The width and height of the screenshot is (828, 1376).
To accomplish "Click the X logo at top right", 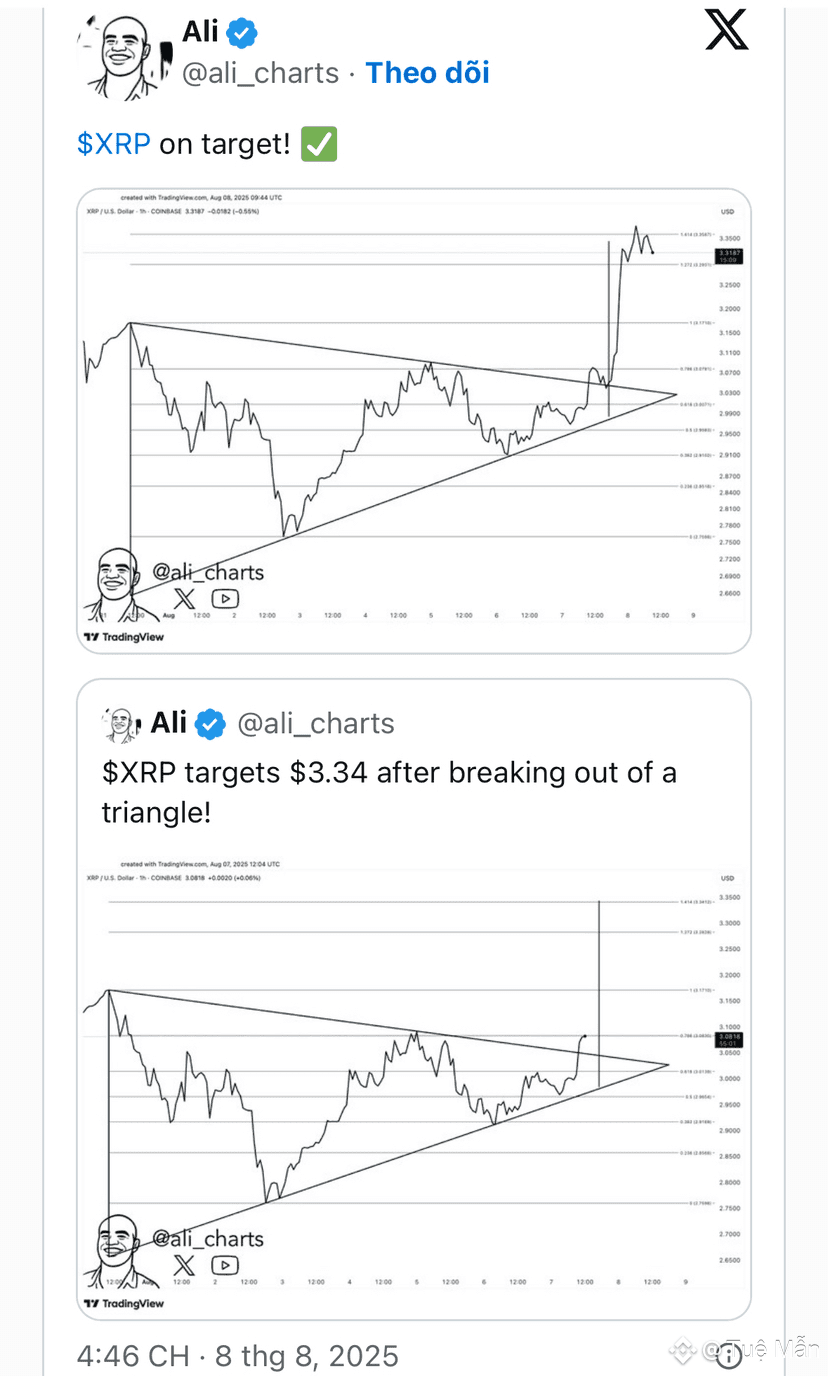I will tap(726, 28).
